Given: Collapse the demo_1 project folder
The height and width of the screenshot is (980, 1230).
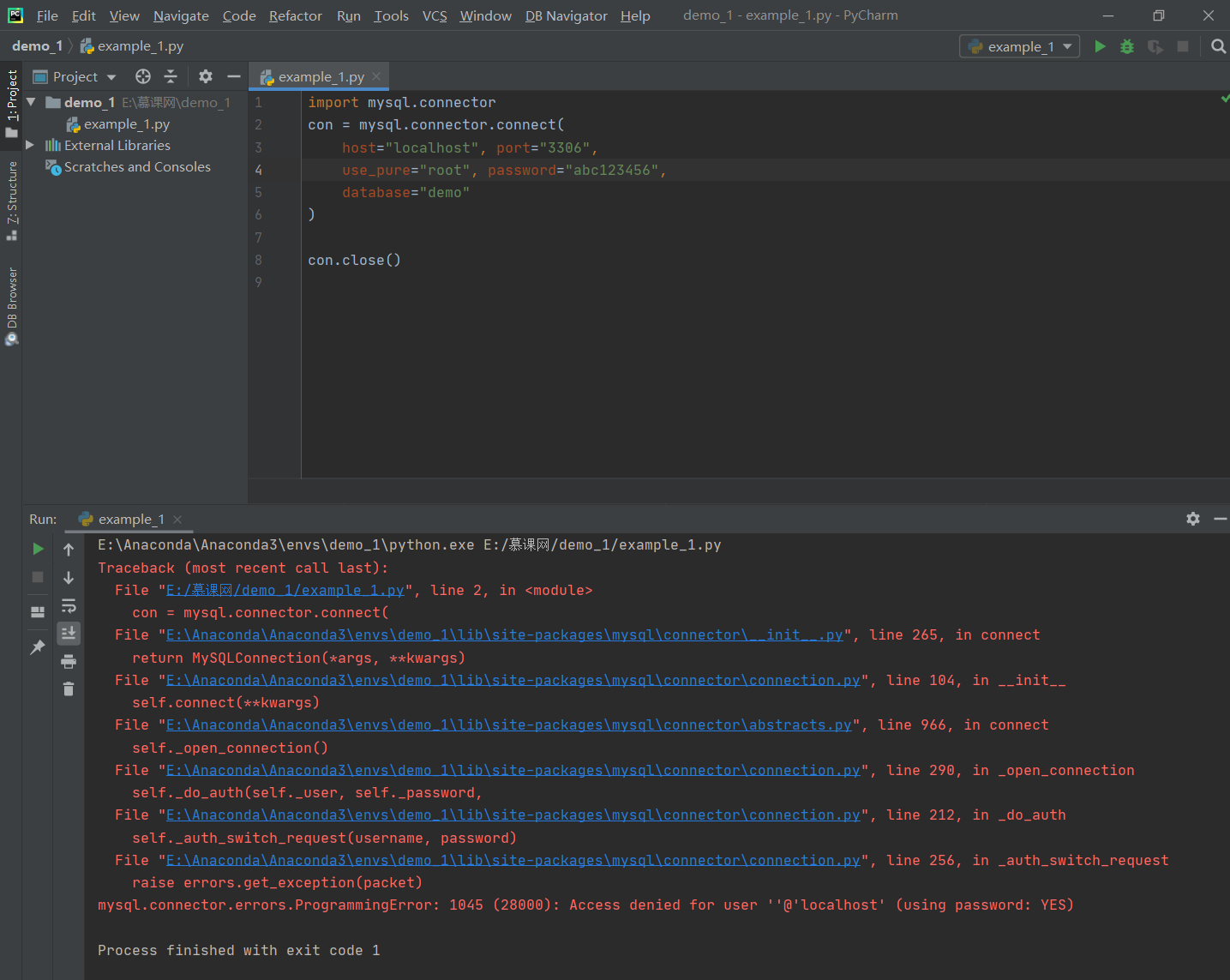Looking at the screenshot, I should [x=31, y=102].
